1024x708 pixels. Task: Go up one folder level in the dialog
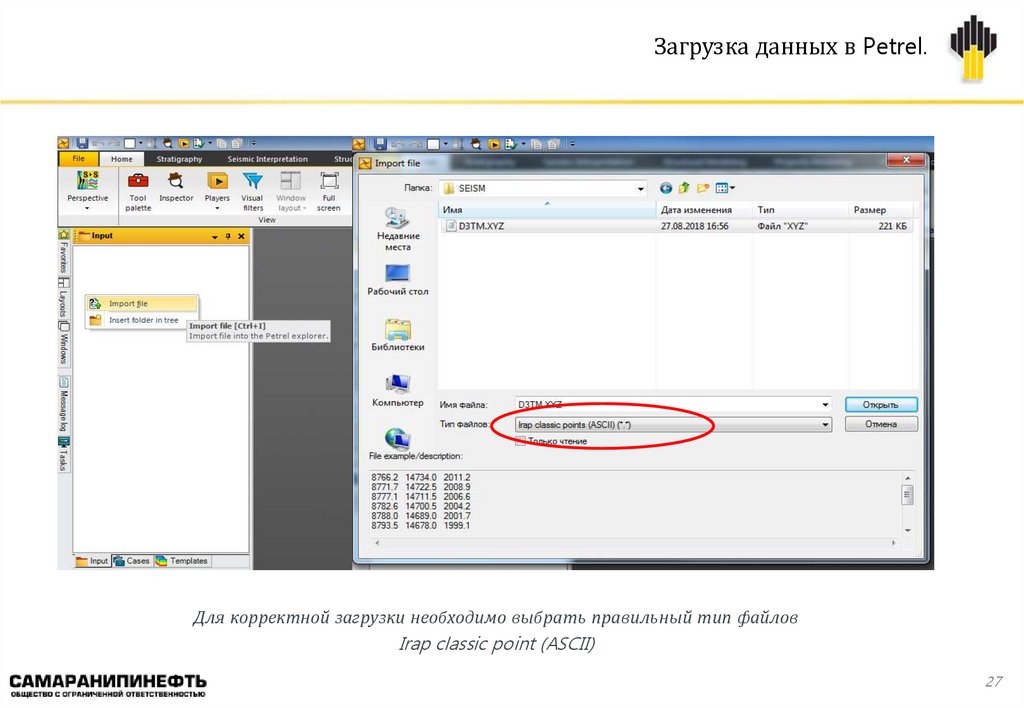click(x=684, y=188)
